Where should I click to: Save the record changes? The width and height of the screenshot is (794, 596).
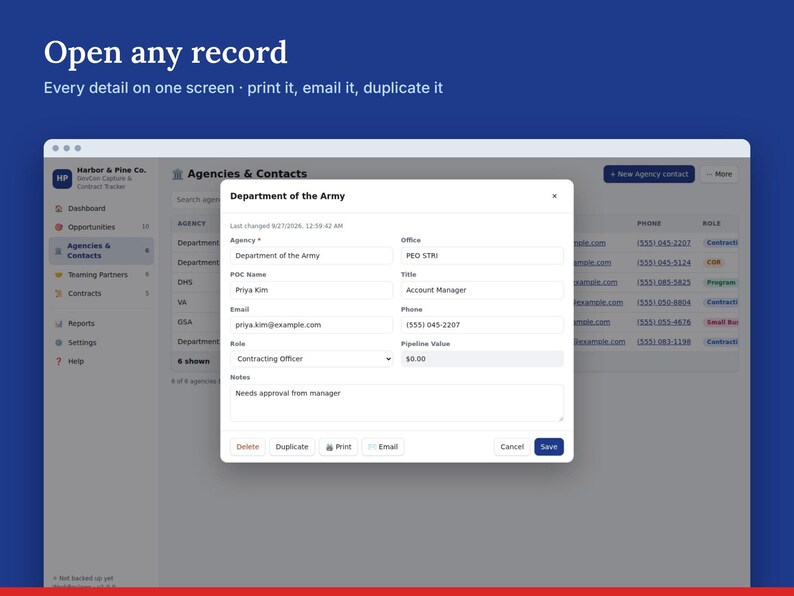click(x=549, y=447)
